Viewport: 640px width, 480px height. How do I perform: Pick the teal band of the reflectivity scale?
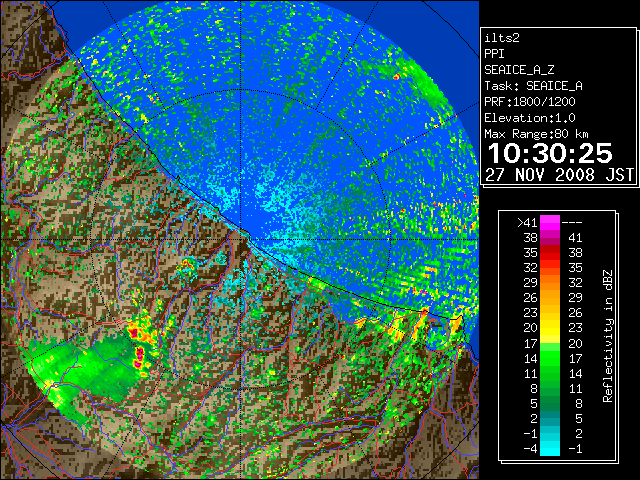point(550,419)
